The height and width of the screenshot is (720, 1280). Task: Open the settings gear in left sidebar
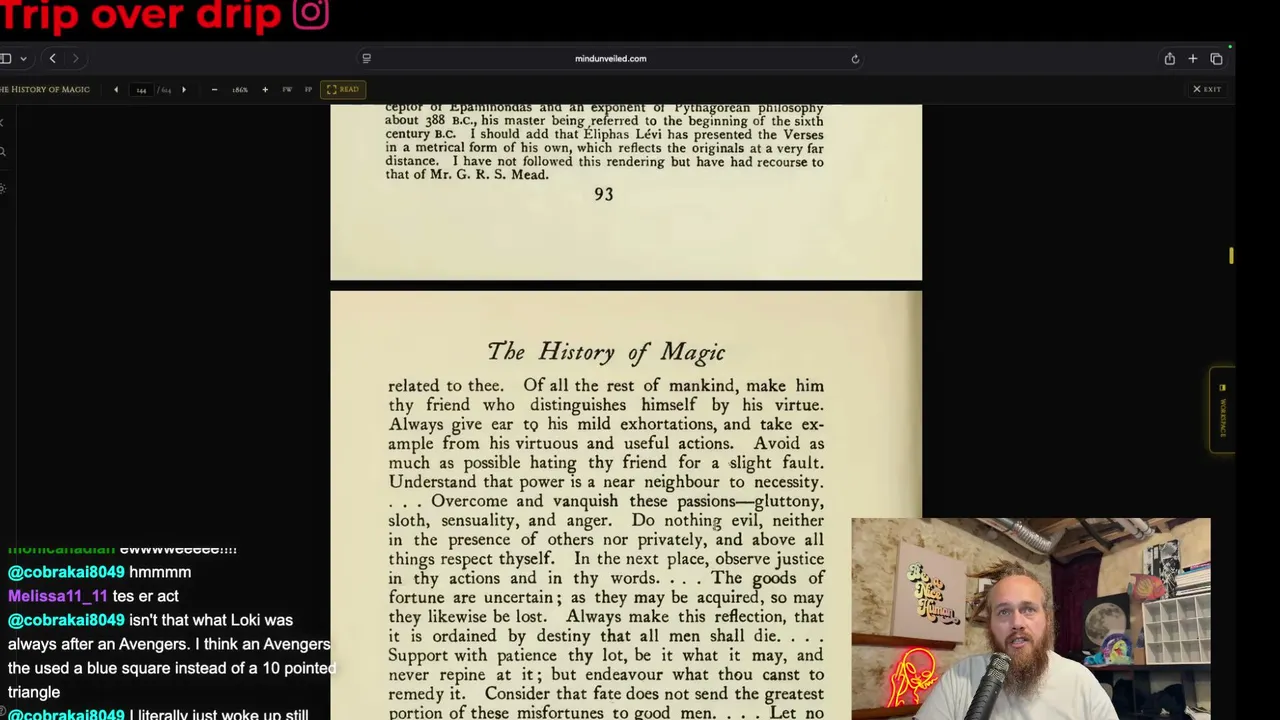tap(3, 188)
